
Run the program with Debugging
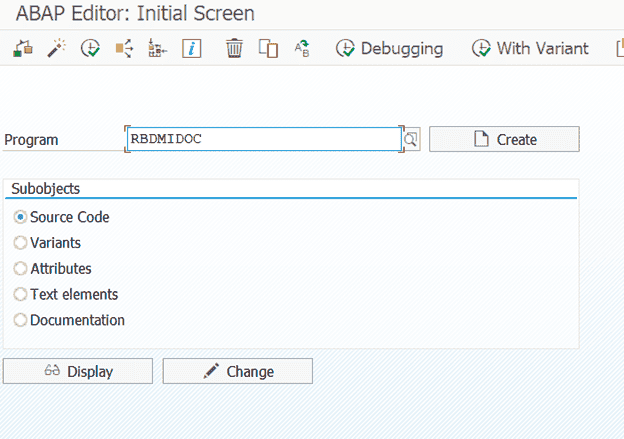tap(390, 48)
